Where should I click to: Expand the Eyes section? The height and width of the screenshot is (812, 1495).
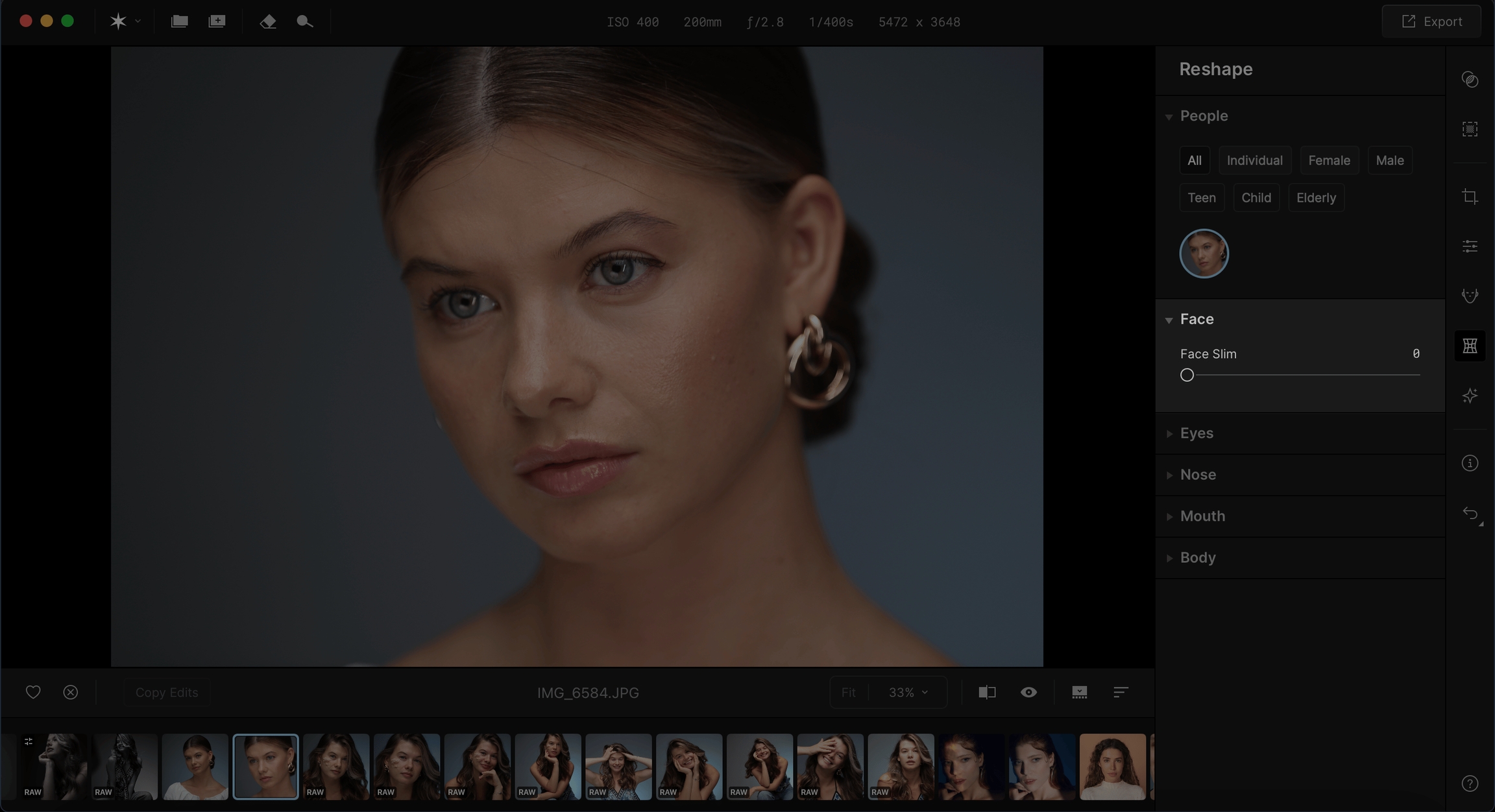click(x=1197, y=433)
